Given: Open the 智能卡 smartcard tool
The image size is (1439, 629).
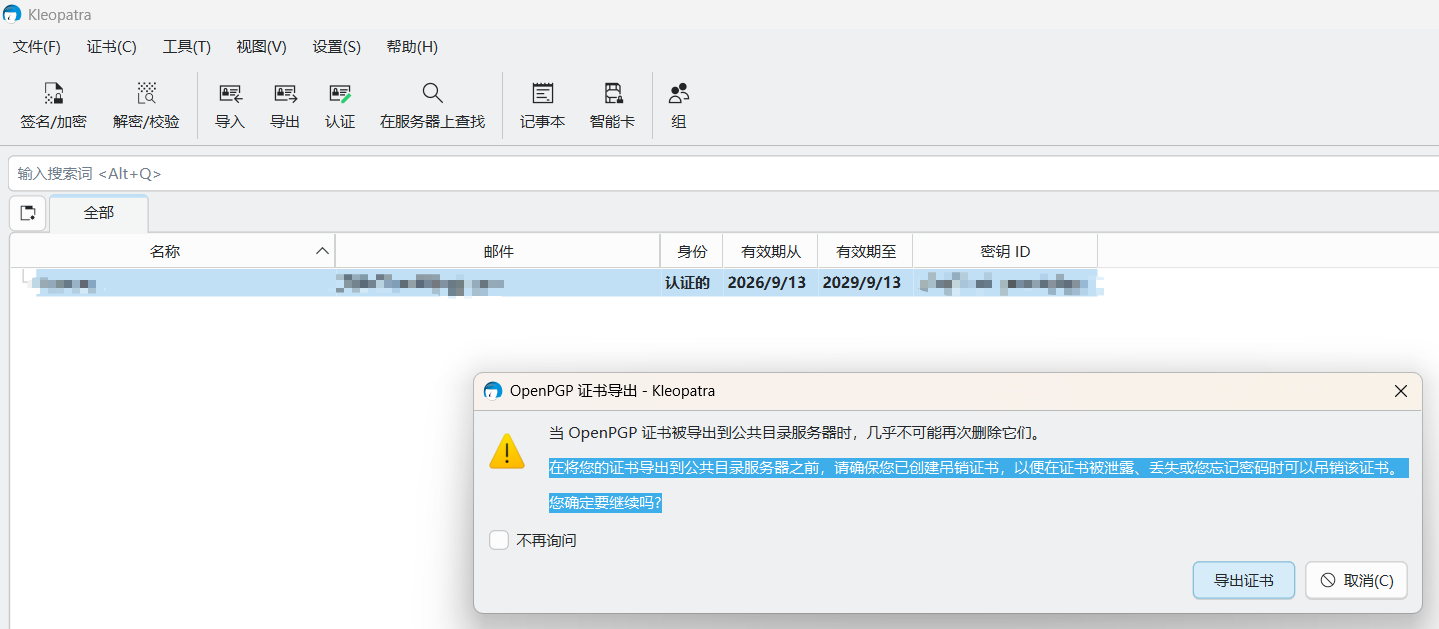Looking at the screenshot, I should (x=612, y=106).
